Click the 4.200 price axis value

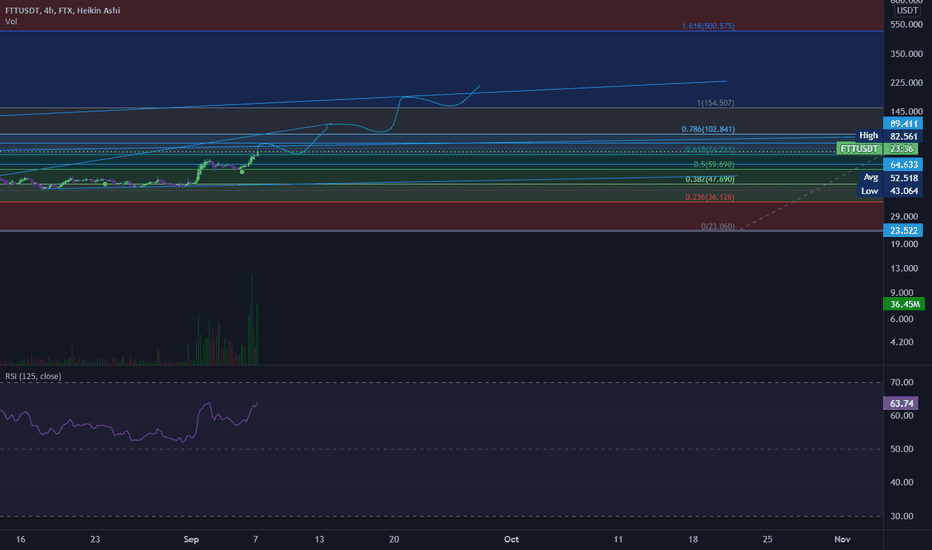tap(902, 342)
